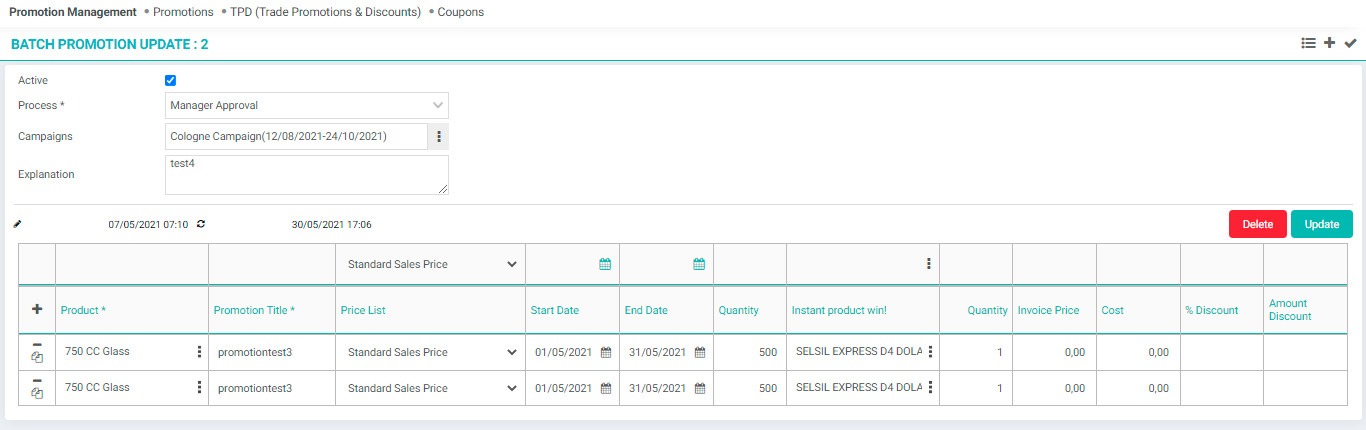The image size is (1366, 430).
Task: Open first row SELSIL EXPRESS three-dot menu
Action: pyautogui.click(x=931, y=352)
